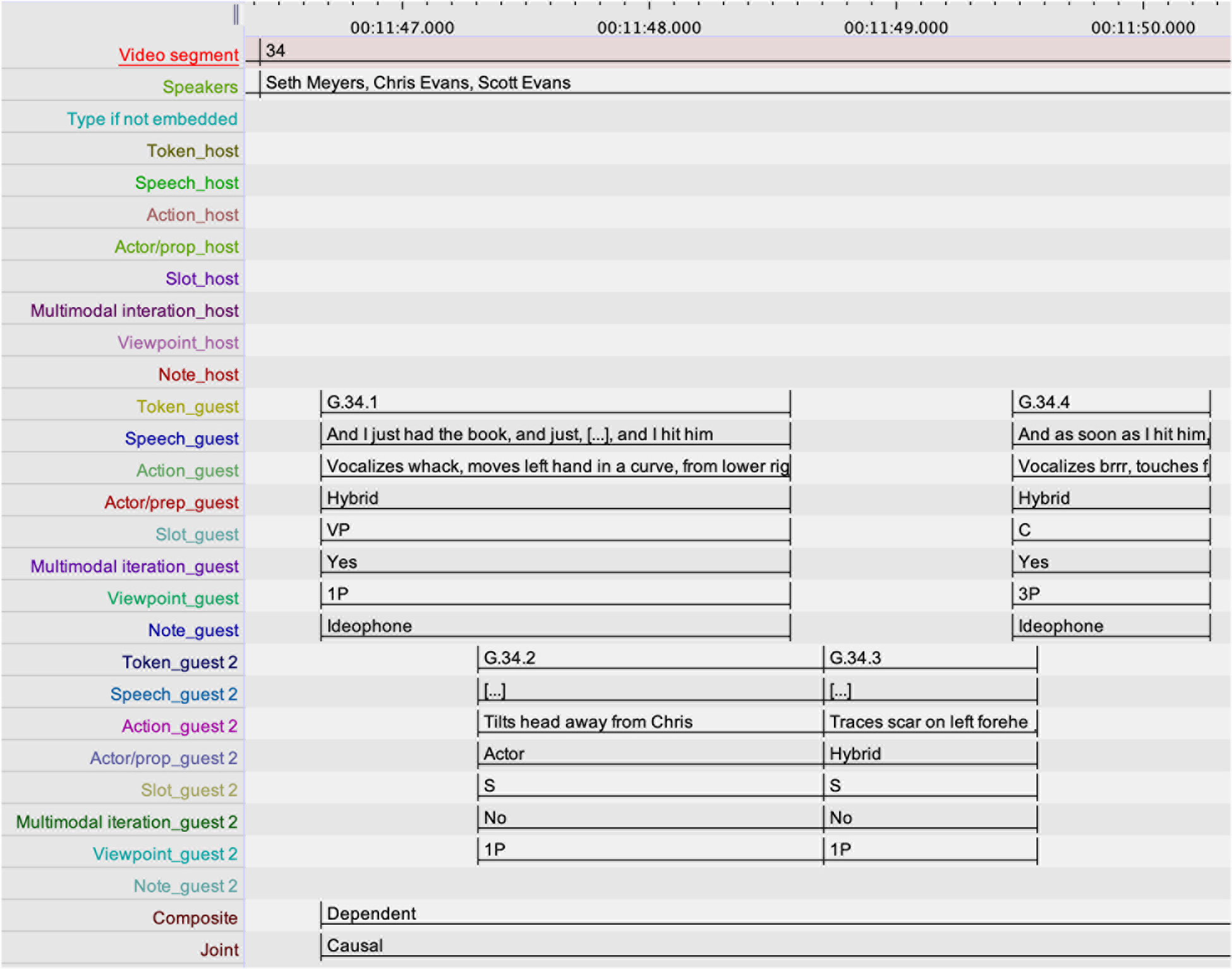
Task: Select the Multimodal iteration_guest 2 tier label
Action: (x=126, y=822)
